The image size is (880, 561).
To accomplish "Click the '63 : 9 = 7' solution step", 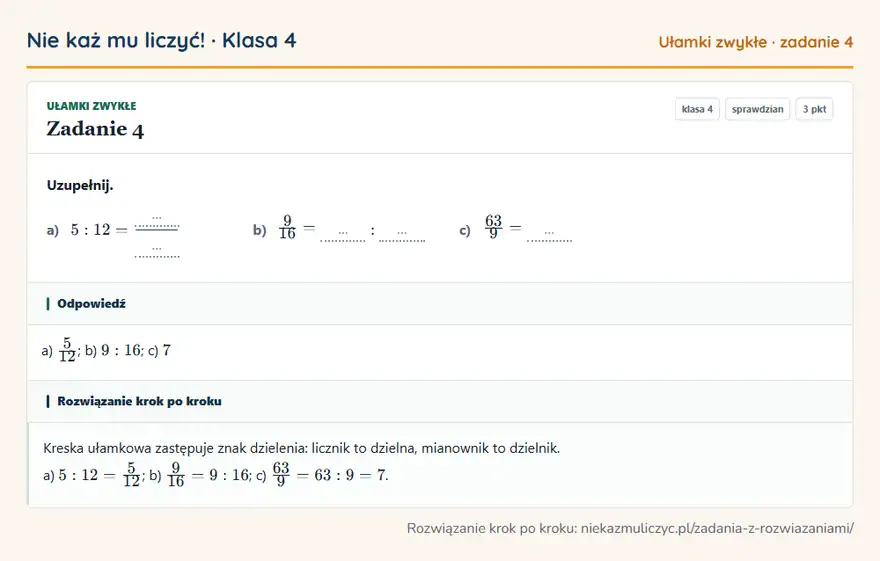I will pos(350,475).
